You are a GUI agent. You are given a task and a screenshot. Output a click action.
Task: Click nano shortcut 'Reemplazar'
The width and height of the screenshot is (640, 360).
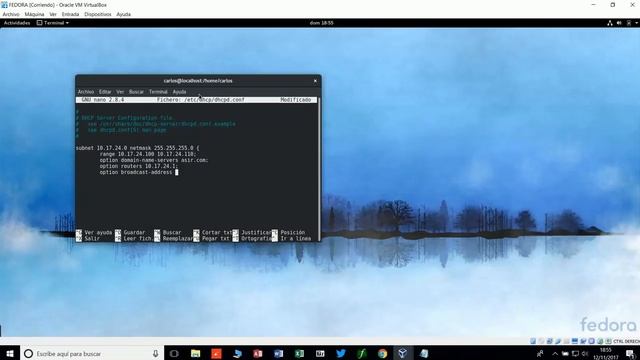pos(173,238)
